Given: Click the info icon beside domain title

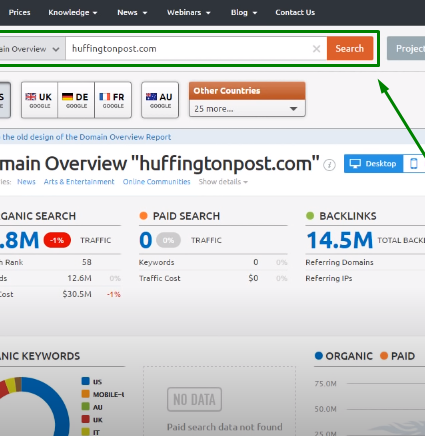Looking at the screenshot, I should click(329, 165).
